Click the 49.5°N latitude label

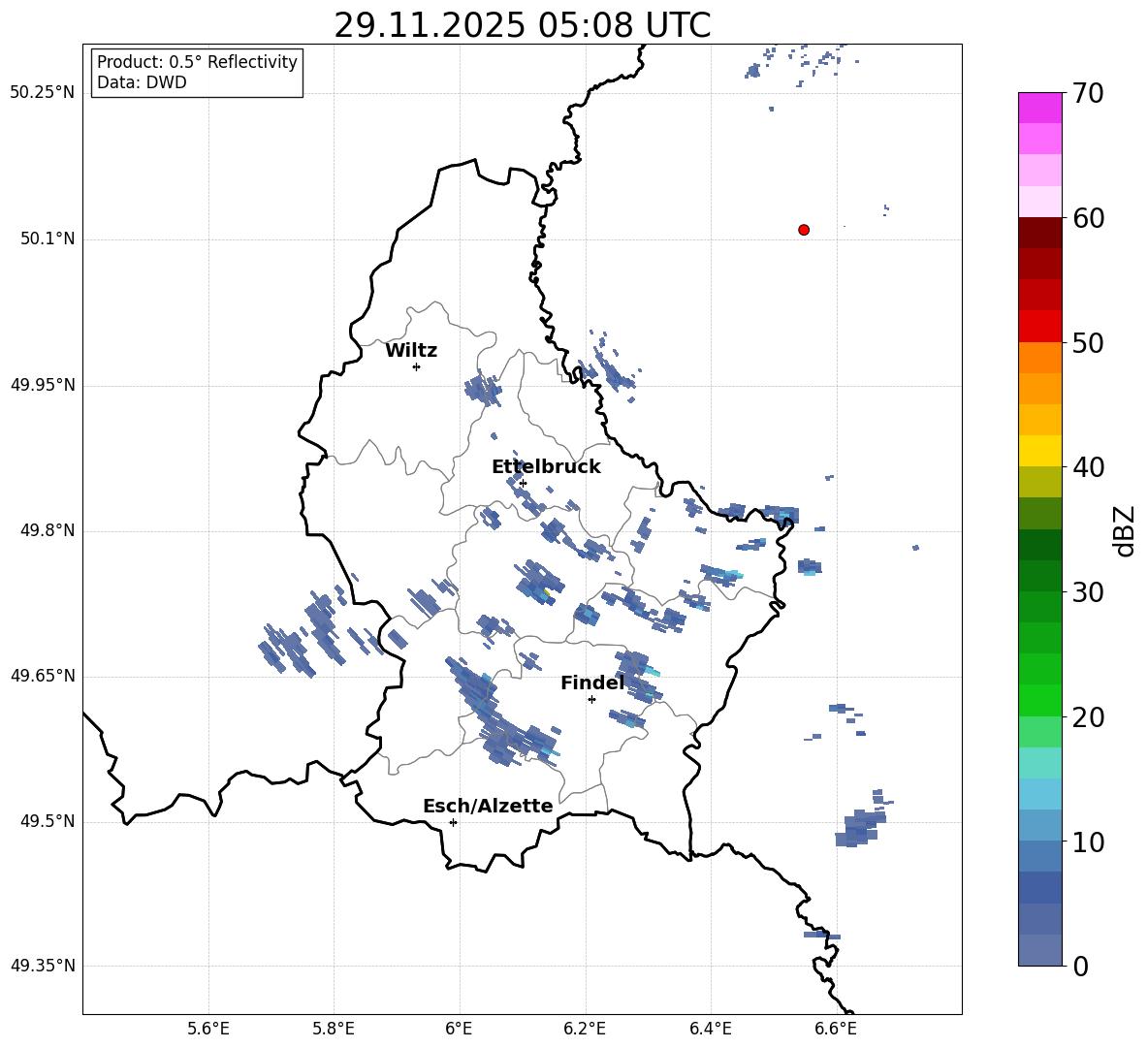click(x=47, y=821)
